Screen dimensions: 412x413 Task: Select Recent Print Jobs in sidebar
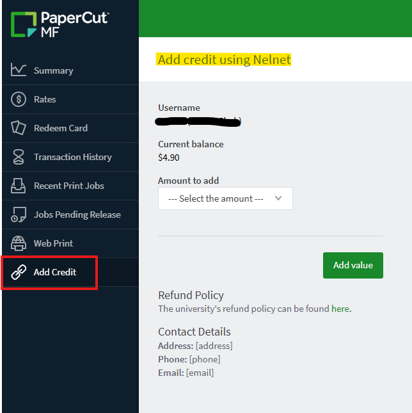click(x=70, y=186)
